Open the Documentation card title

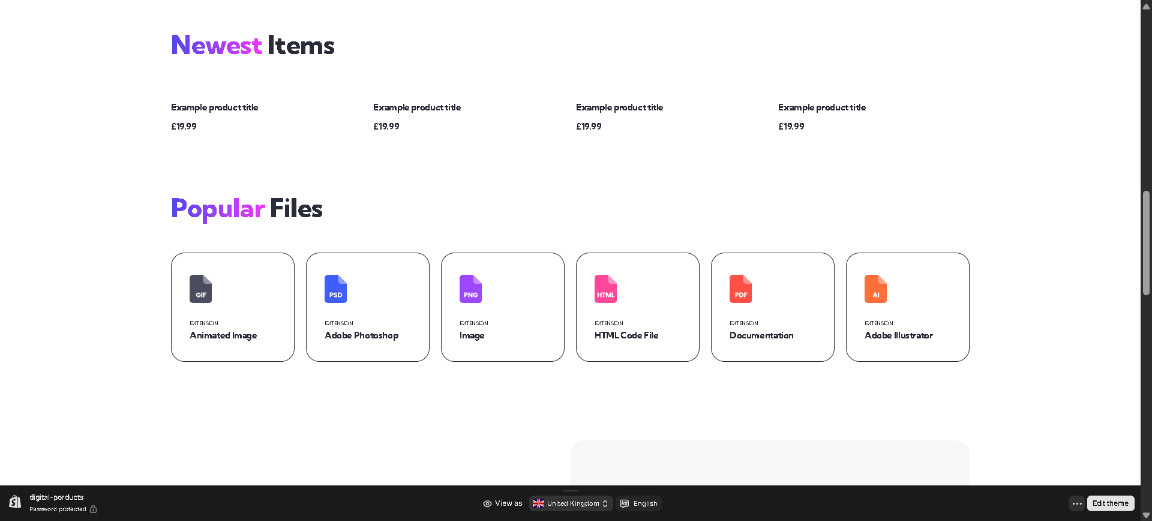(761, 336)
